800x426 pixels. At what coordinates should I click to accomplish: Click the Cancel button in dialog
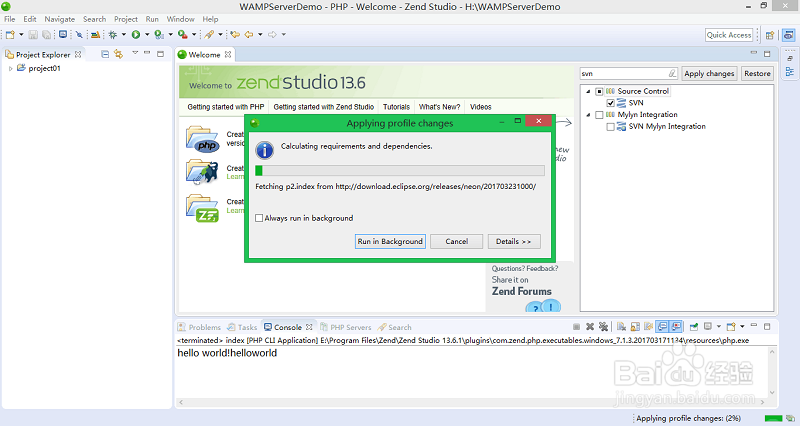coord(457,241)
